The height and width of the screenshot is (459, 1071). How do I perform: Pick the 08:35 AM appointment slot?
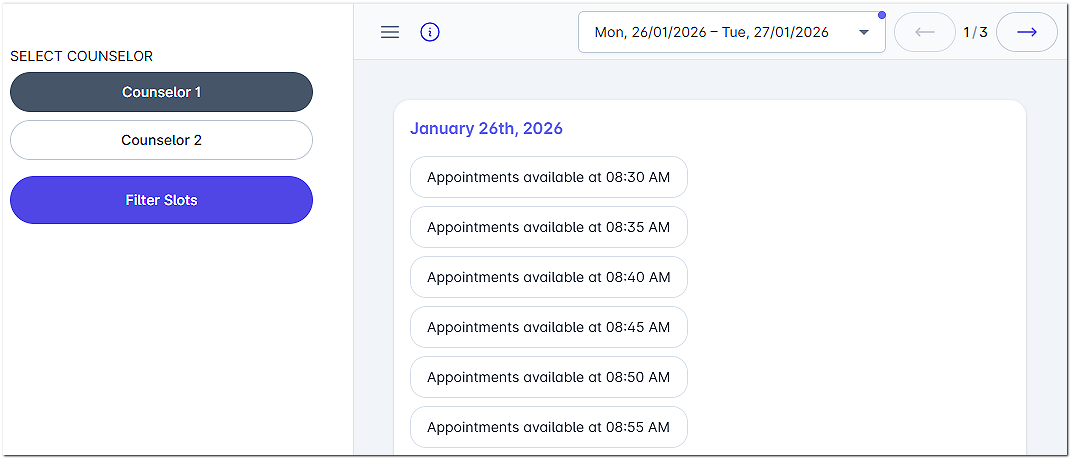coord(548,227)
